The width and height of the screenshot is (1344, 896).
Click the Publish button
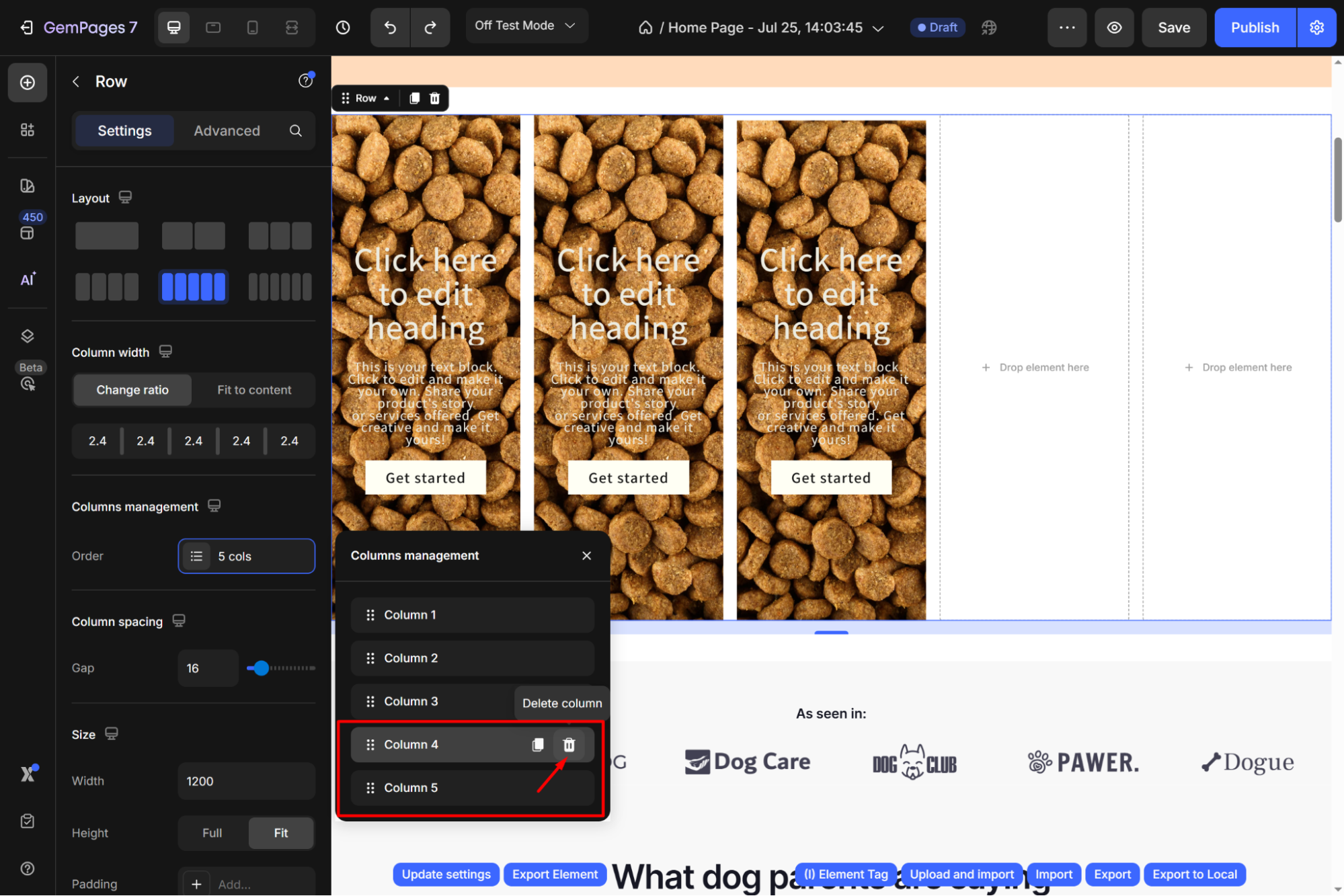pyautogui.click(x=1255, y=28)
